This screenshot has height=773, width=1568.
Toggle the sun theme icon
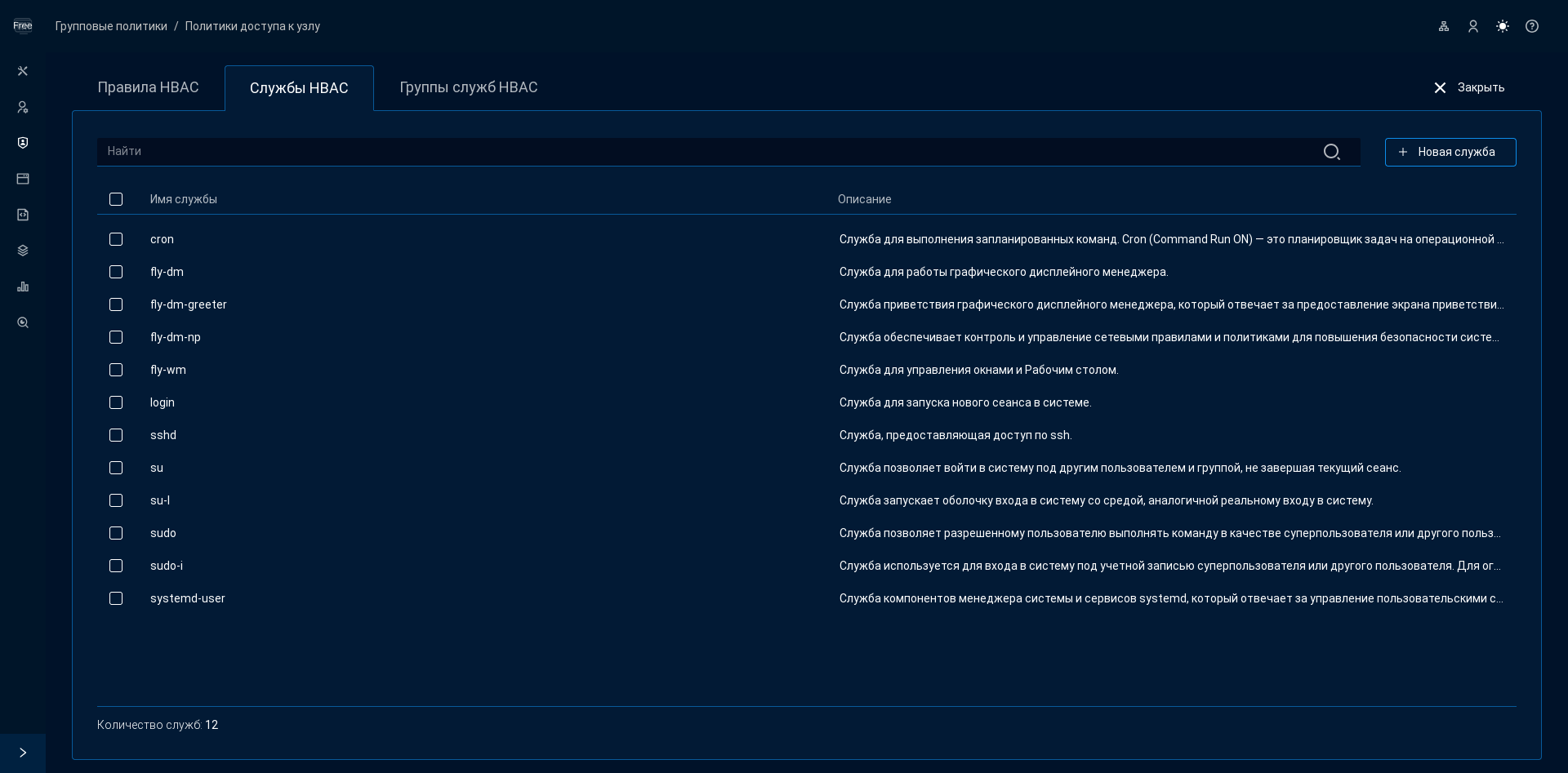click(1503, 26)
